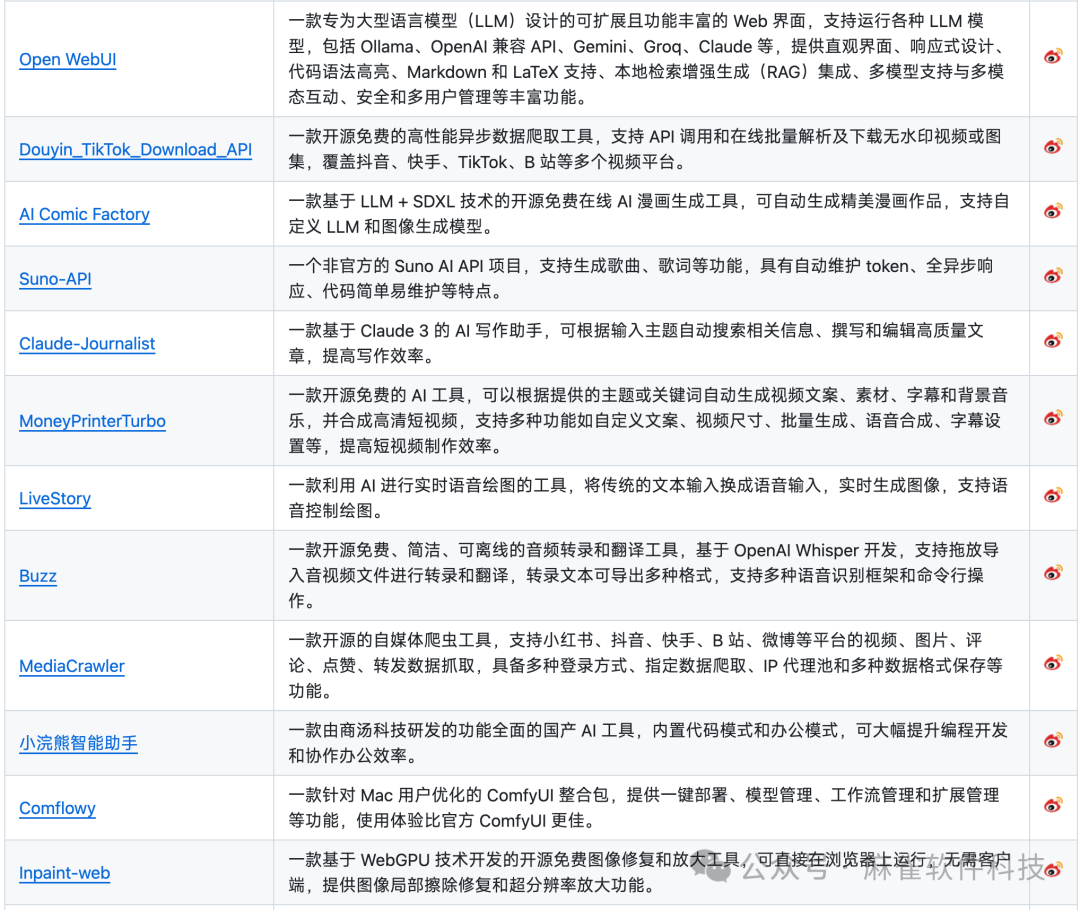This screenshot has height=910, width=1080.
Task: Visit the Buzz audio tool page
Action: (x=37, y=576)
